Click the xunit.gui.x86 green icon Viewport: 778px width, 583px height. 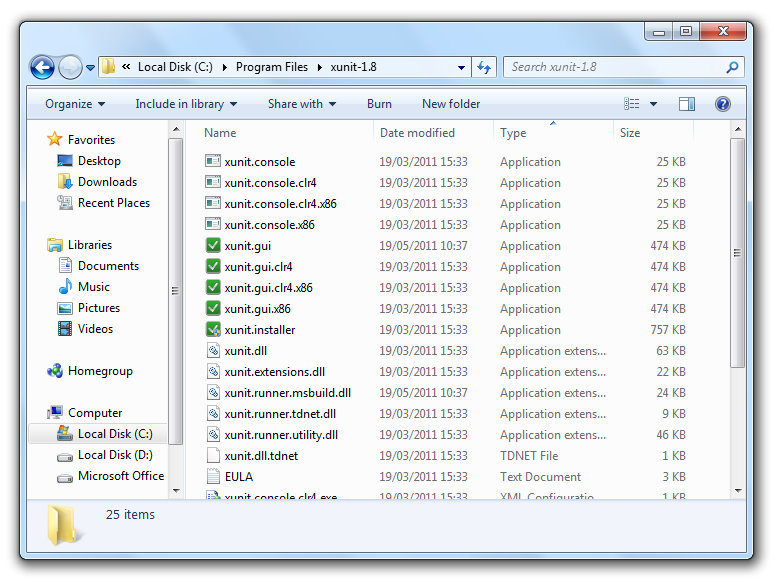click(213, 308)
